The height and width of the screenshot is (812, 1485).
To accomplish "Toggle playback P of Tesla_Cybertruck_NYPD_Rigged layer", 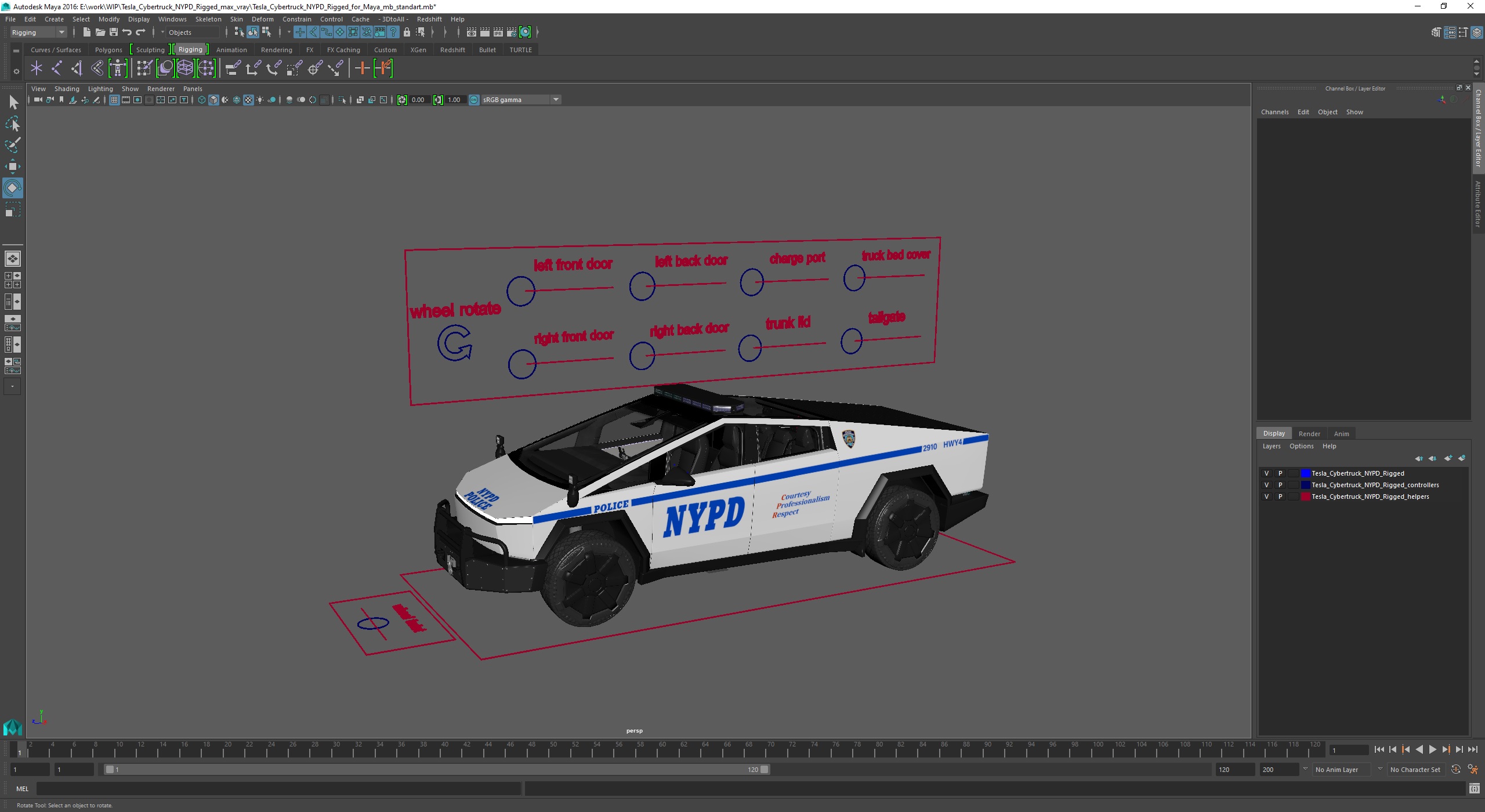I will 1280,473.
